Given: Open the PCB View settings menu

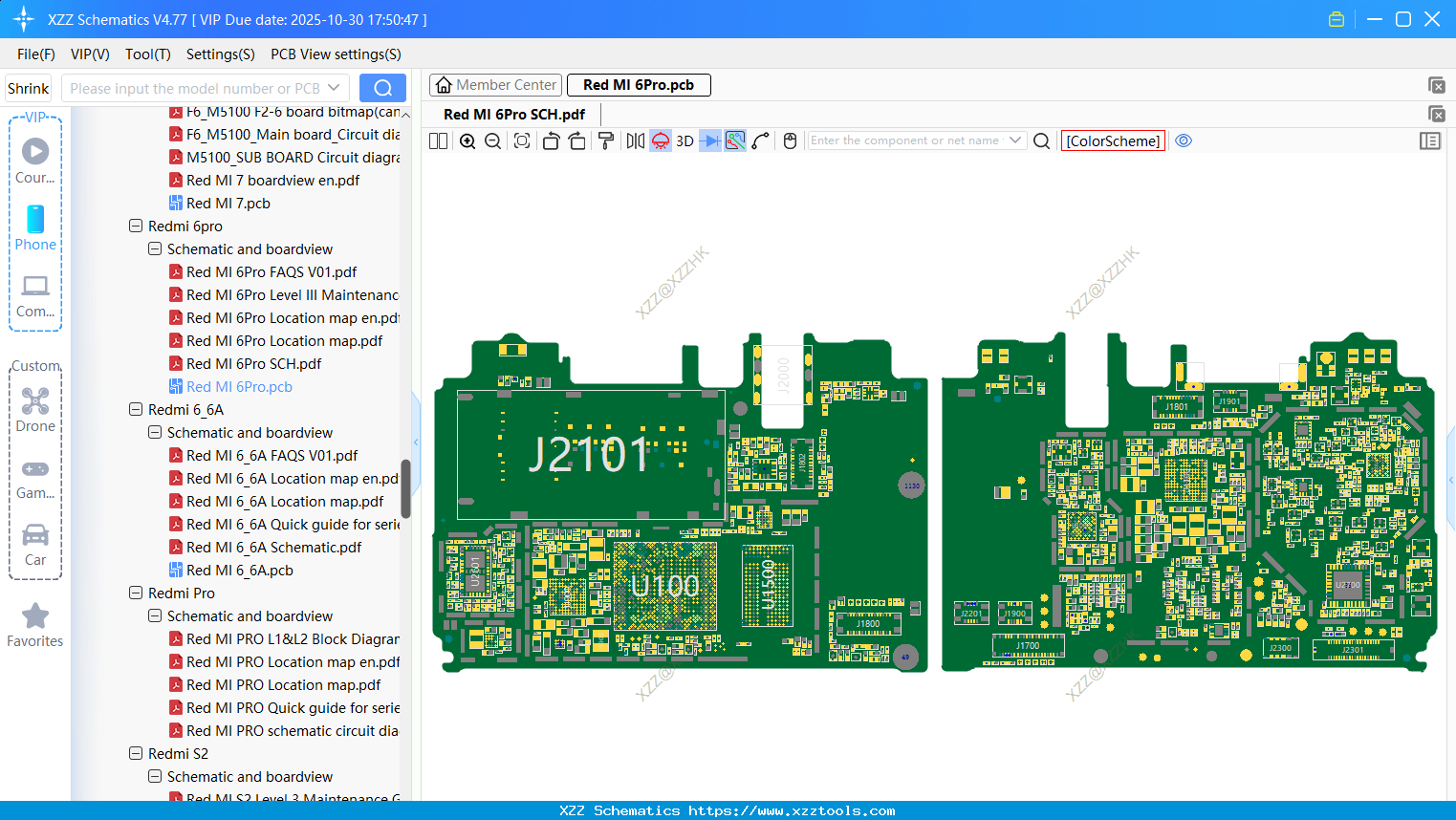Looking at the screenshot, I should click(336, 54).
